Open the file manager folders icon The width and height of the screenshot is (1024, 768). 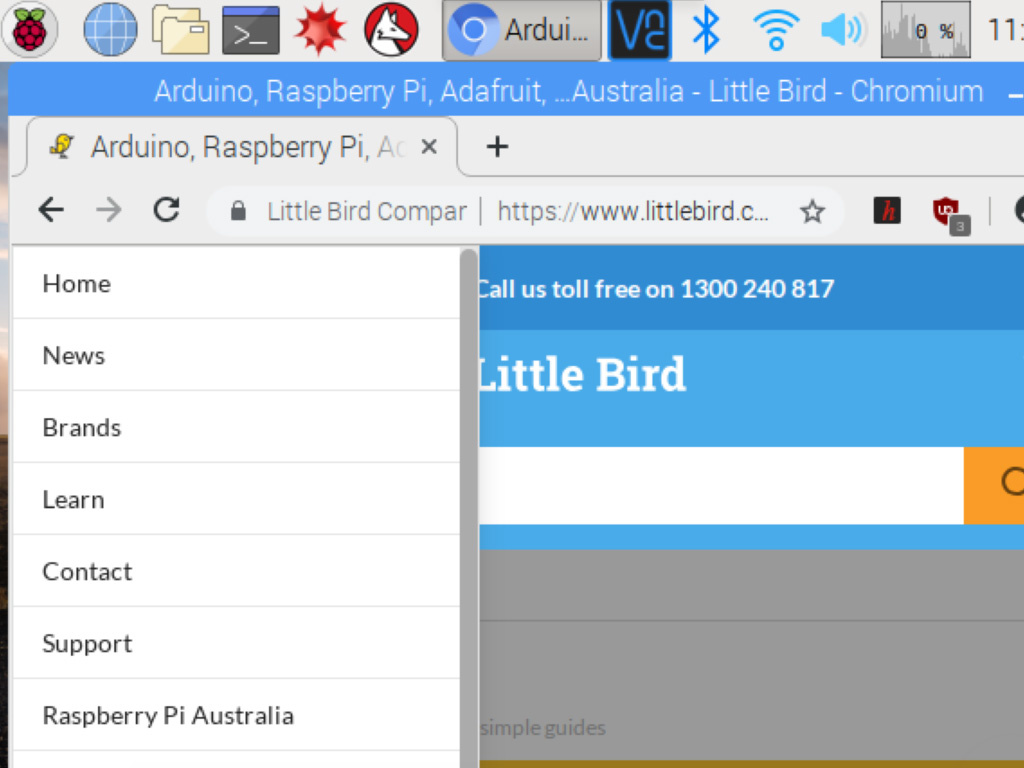pyautogui.click(x=181, y=29)
